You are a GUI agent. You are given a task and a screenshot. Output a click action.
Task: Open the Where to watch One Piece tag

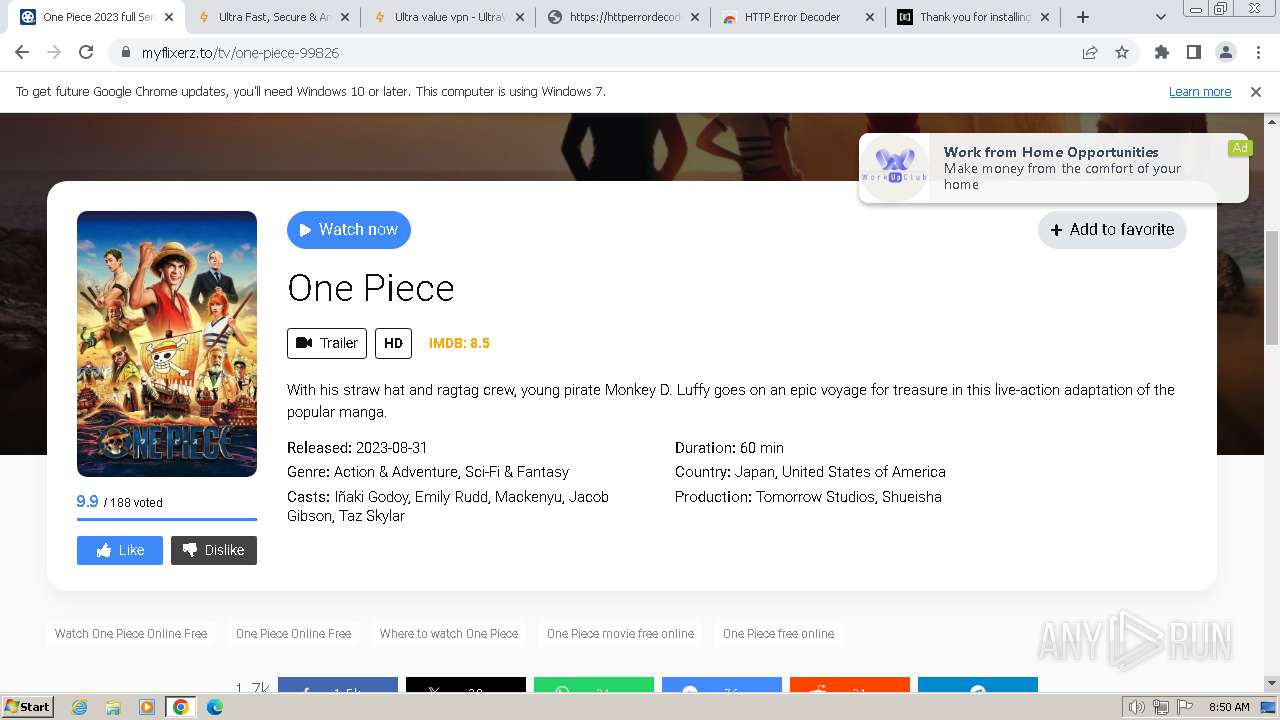449,633
